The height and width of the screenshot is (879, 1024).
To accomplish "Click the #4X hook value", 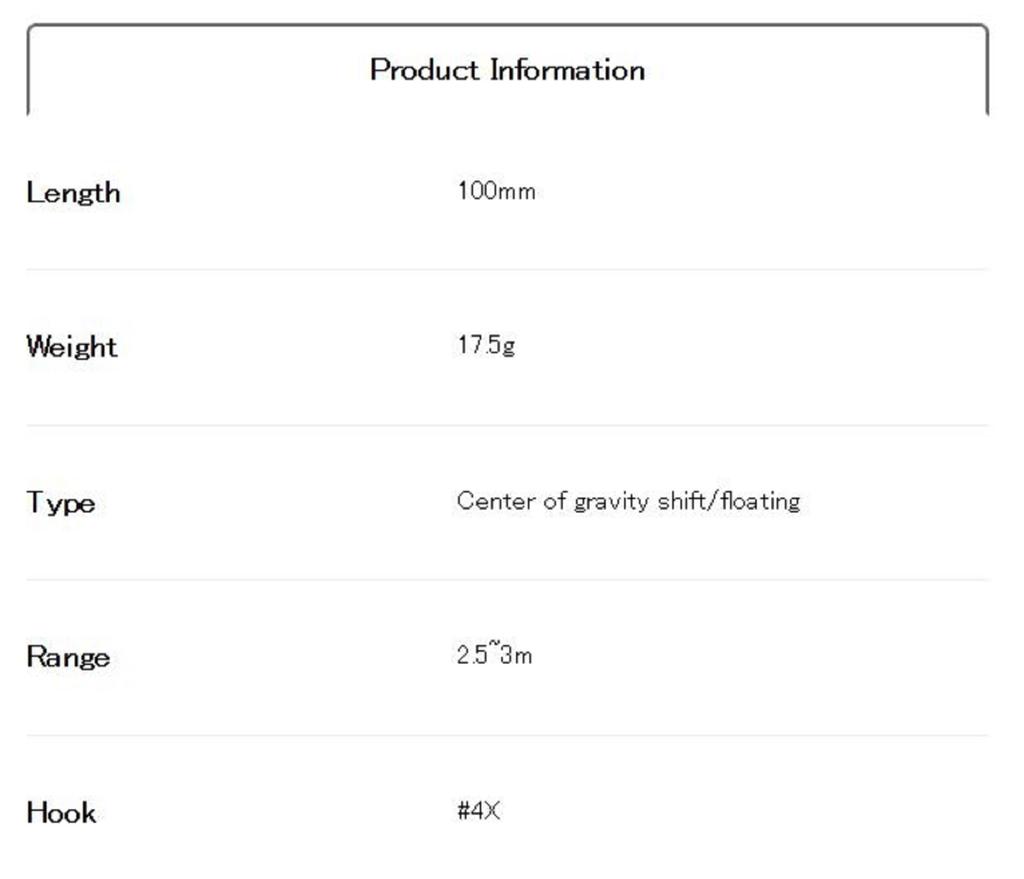I will (x=478, y=811).
